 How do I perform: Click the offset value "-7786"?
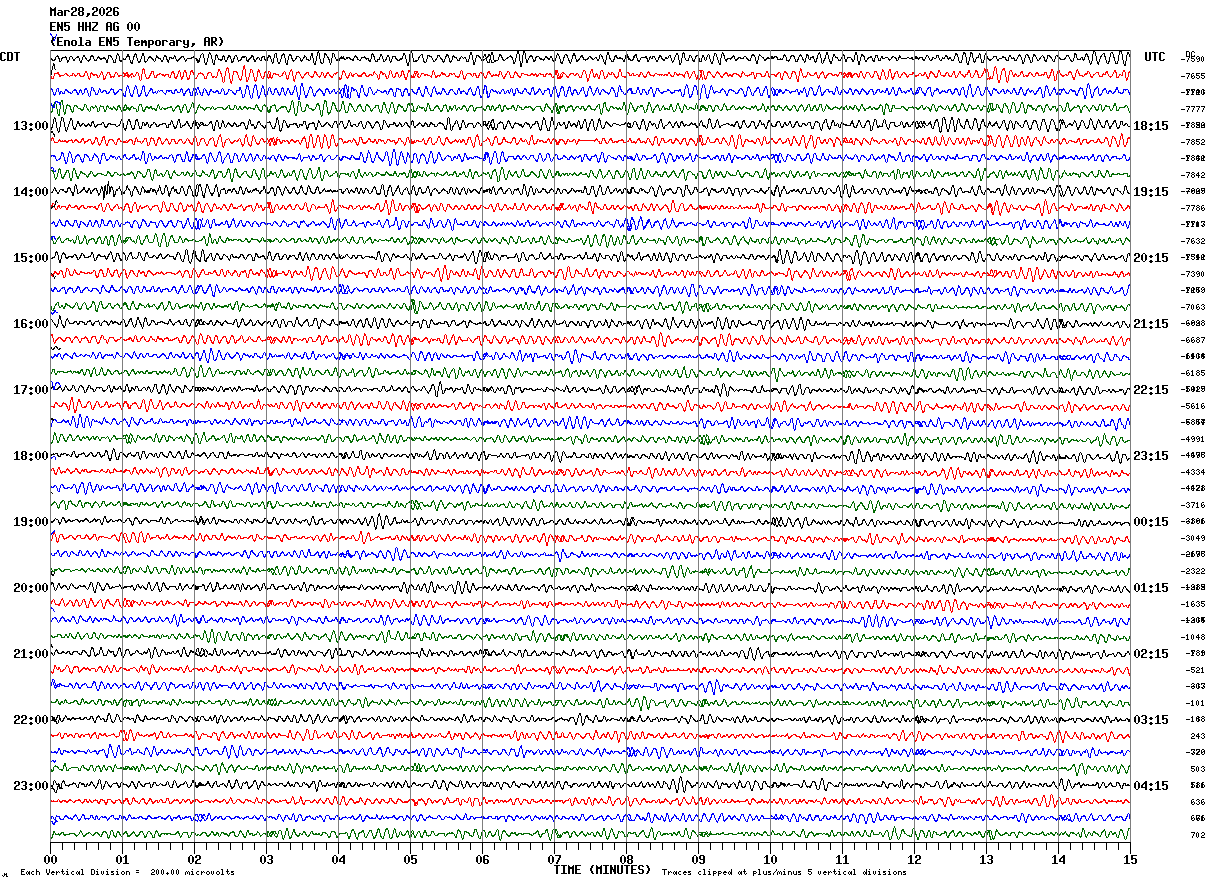click(1193, 208)
